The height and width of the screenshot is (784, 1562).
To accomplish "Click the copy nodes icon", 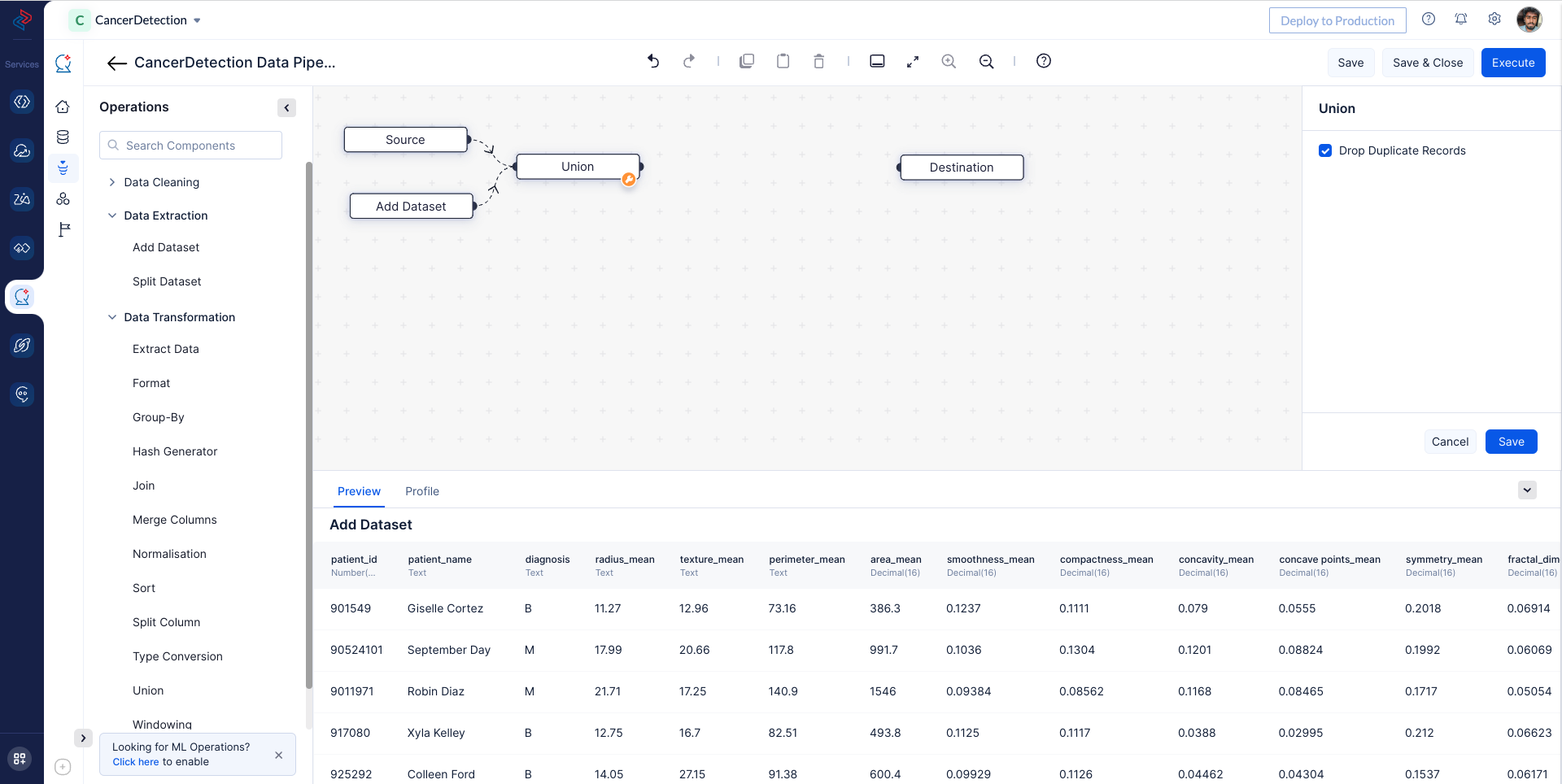I will [x=746, y=61].
